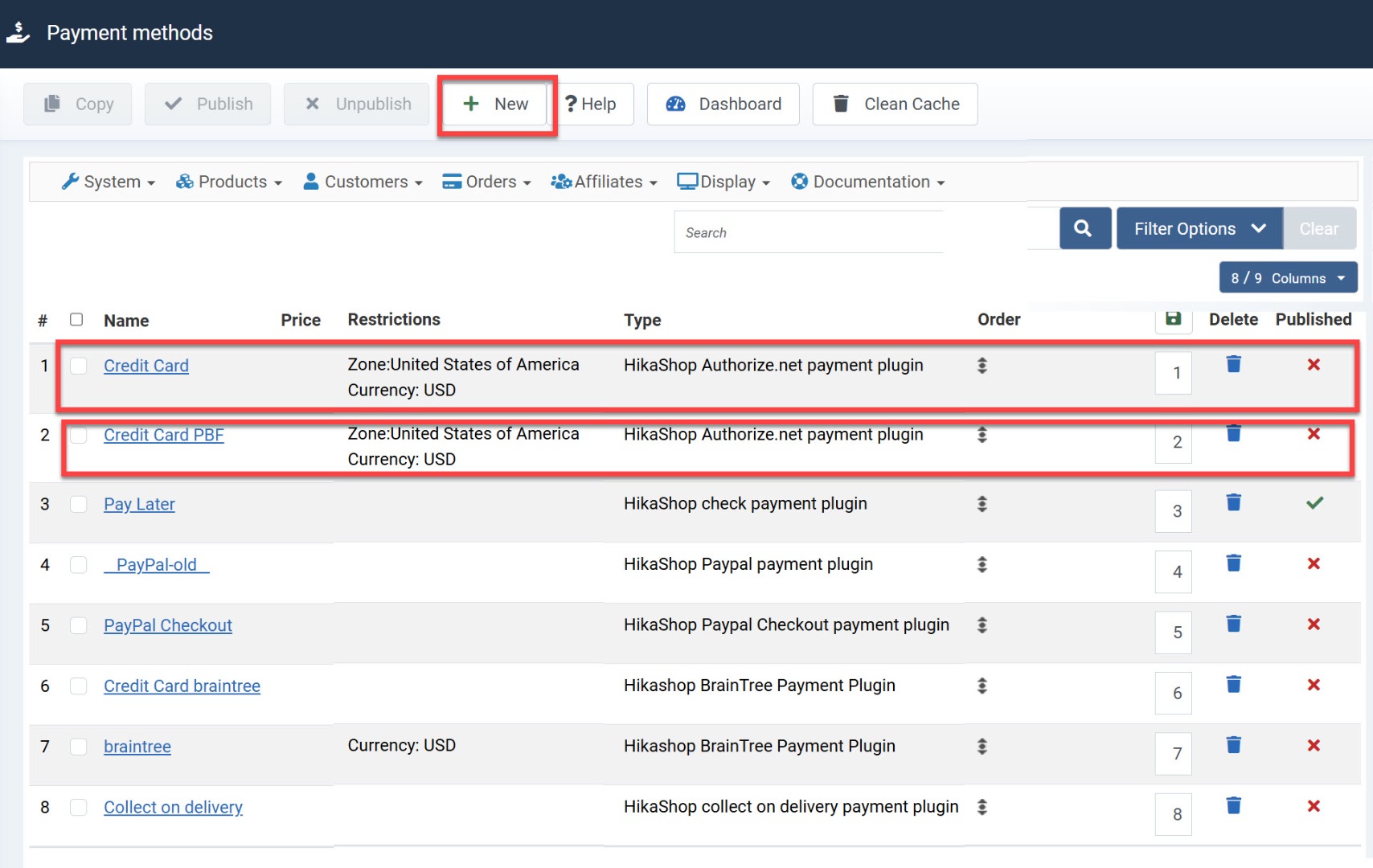Expand the Documentation menu
This screenshot has height=868, width=1373.
tap(868, 182)
